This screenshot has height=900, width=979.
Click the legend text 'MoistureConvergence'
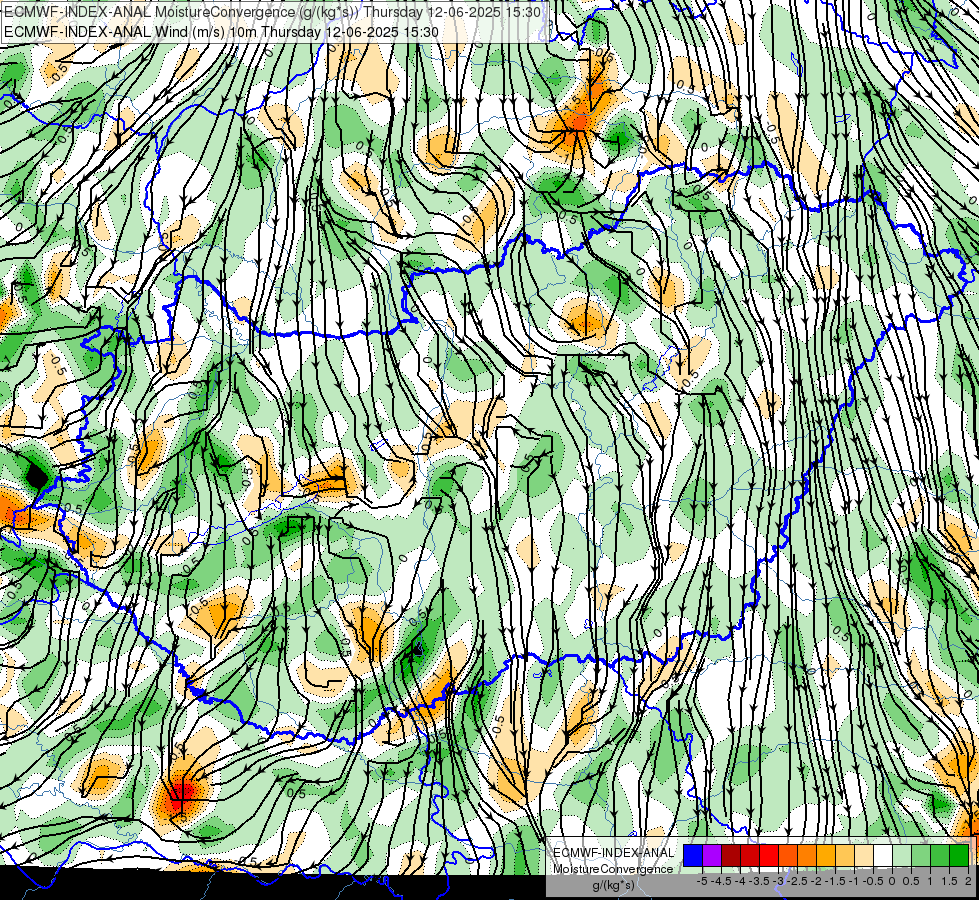[x=613, y=869]
